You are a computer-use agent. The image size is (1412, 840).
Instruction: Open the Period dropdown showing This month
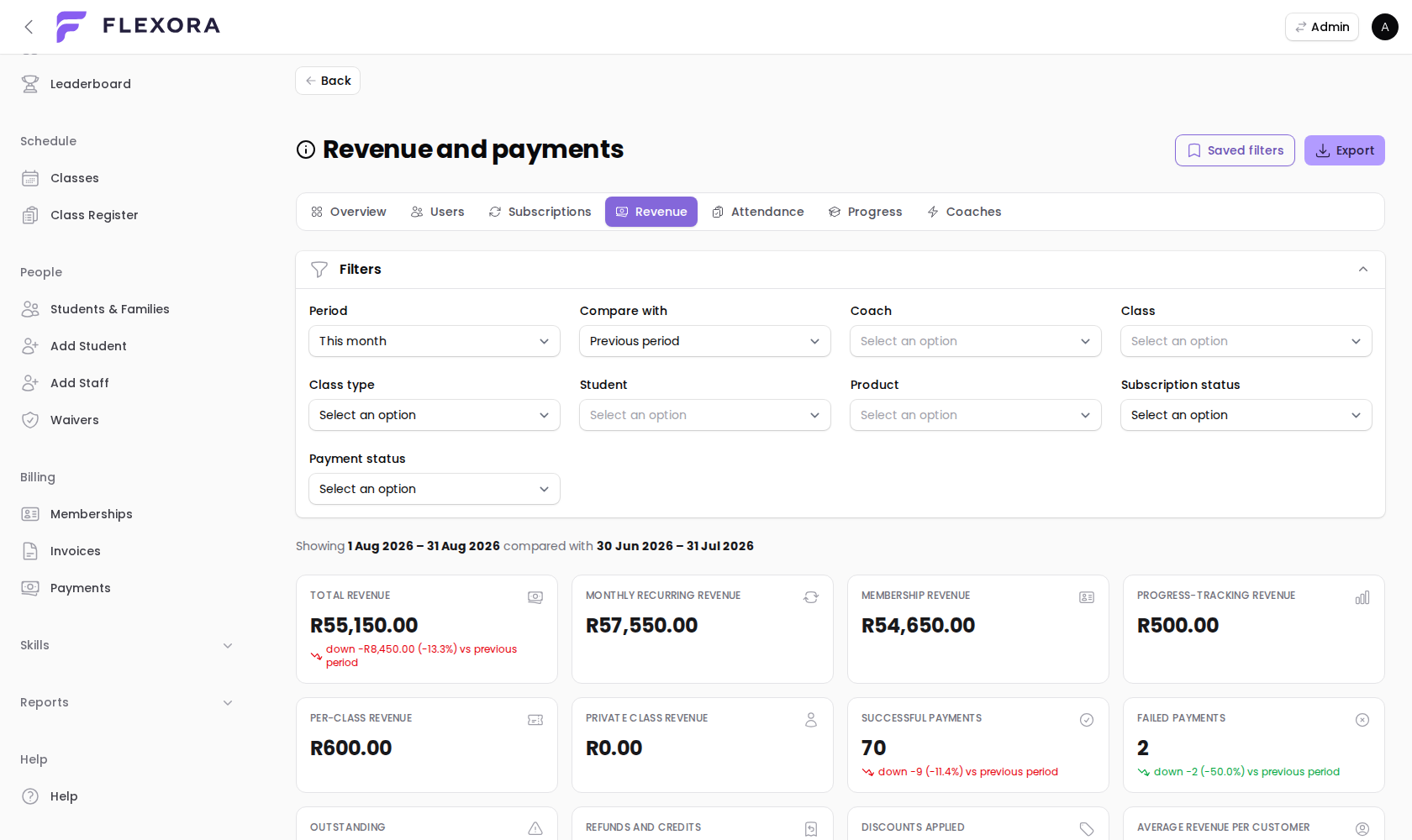[x=435, y=341]
